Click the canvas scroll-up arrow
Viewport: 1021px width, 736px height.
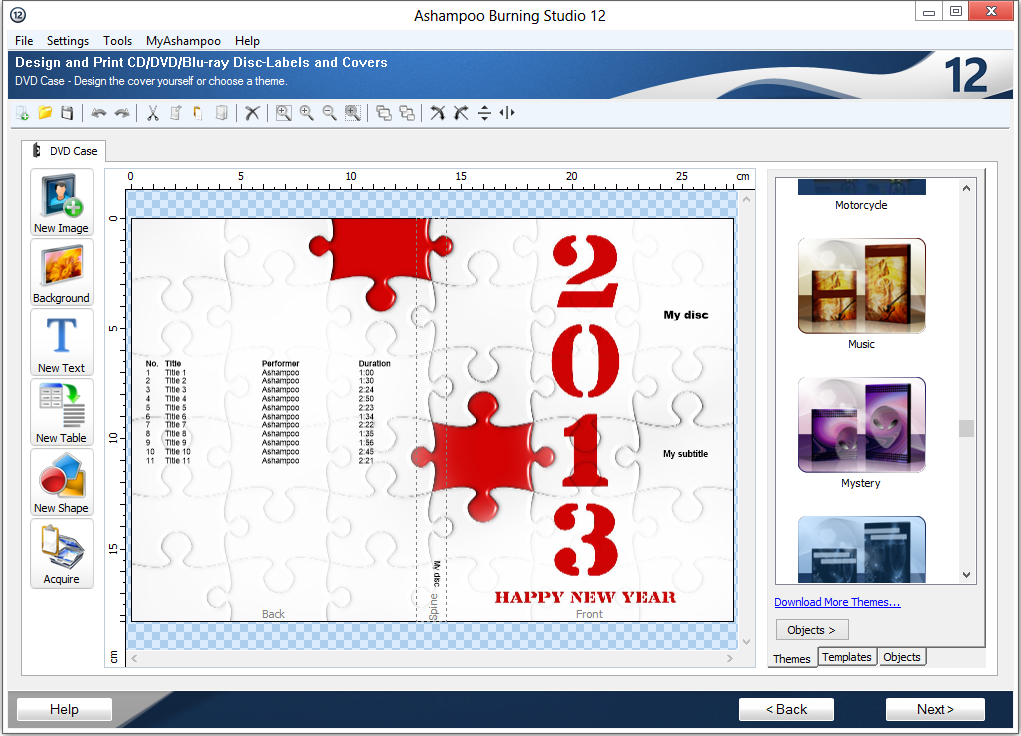coord(746,199)
